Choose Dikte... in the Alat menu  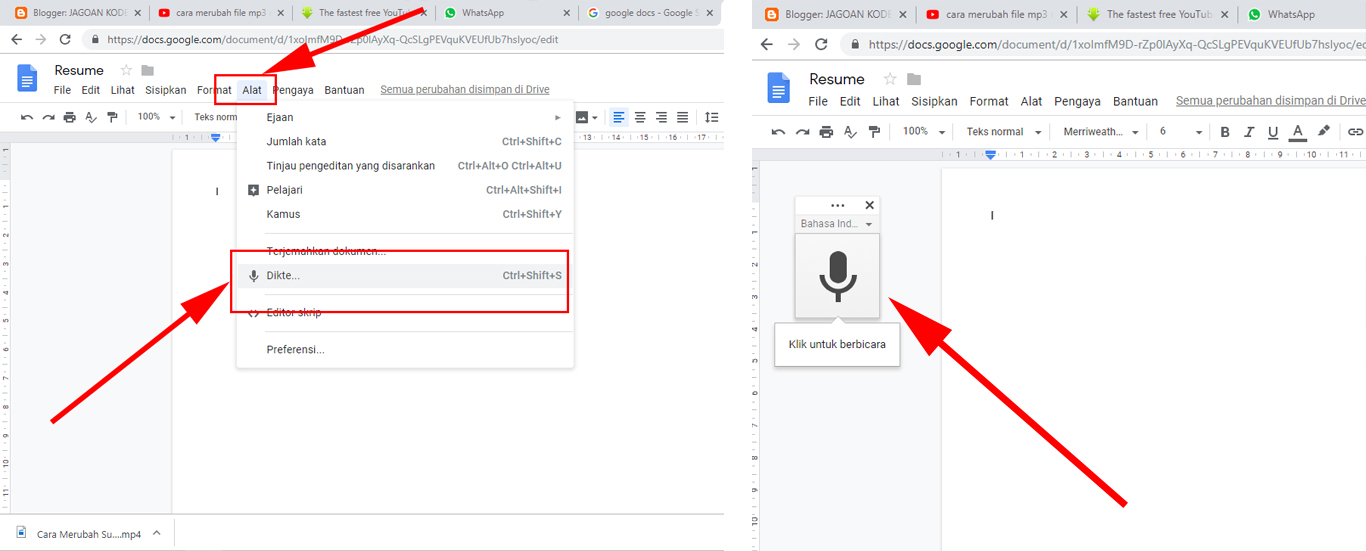[405, 275]
